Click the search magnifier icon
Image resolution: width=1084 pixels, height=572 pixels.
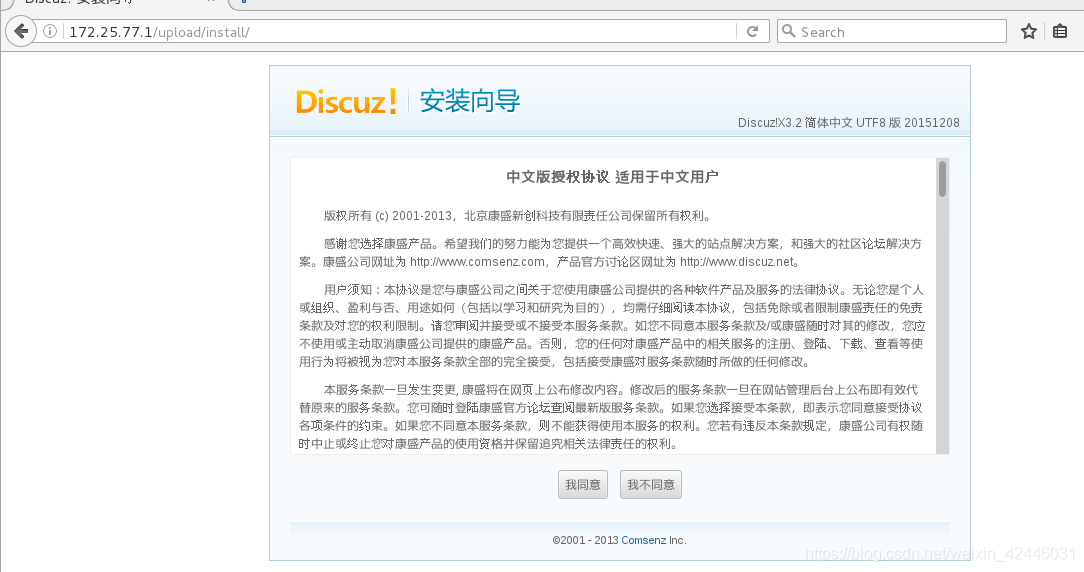788,31
